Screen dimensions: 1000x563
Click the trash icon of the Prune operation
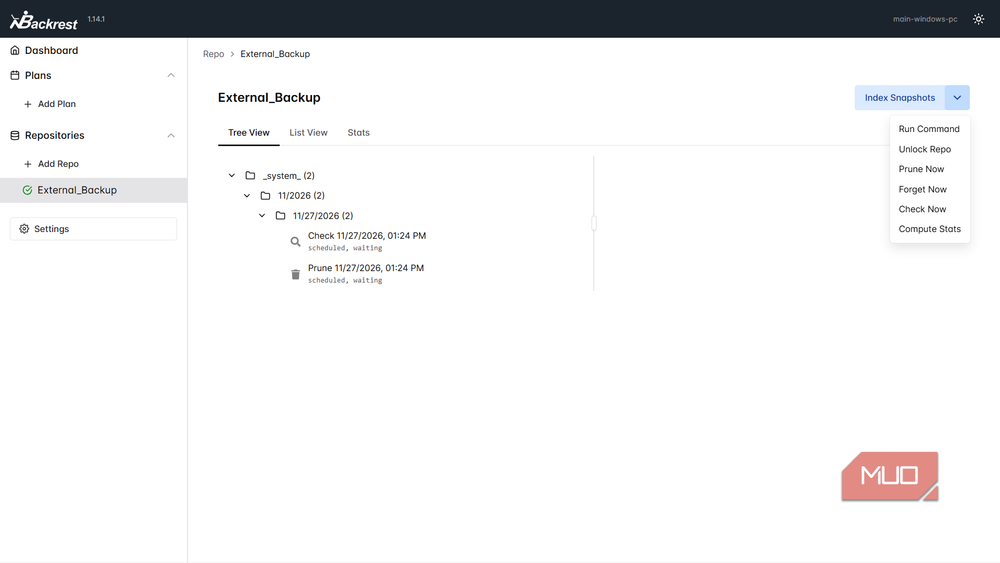(x=295, y=274)
